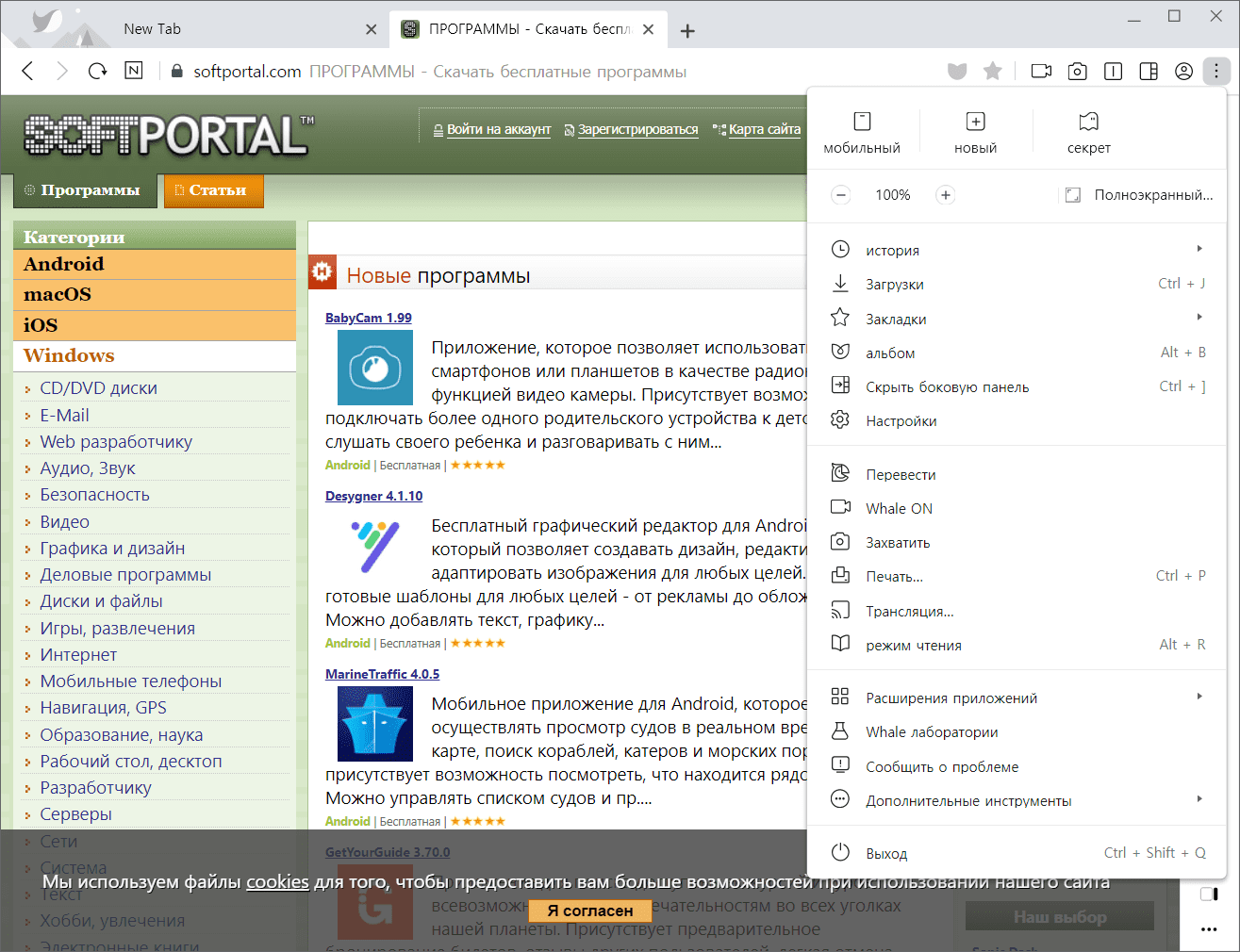
Task: Select Печать... to print
Action: pyautogui.click(x=1017, y=576)
